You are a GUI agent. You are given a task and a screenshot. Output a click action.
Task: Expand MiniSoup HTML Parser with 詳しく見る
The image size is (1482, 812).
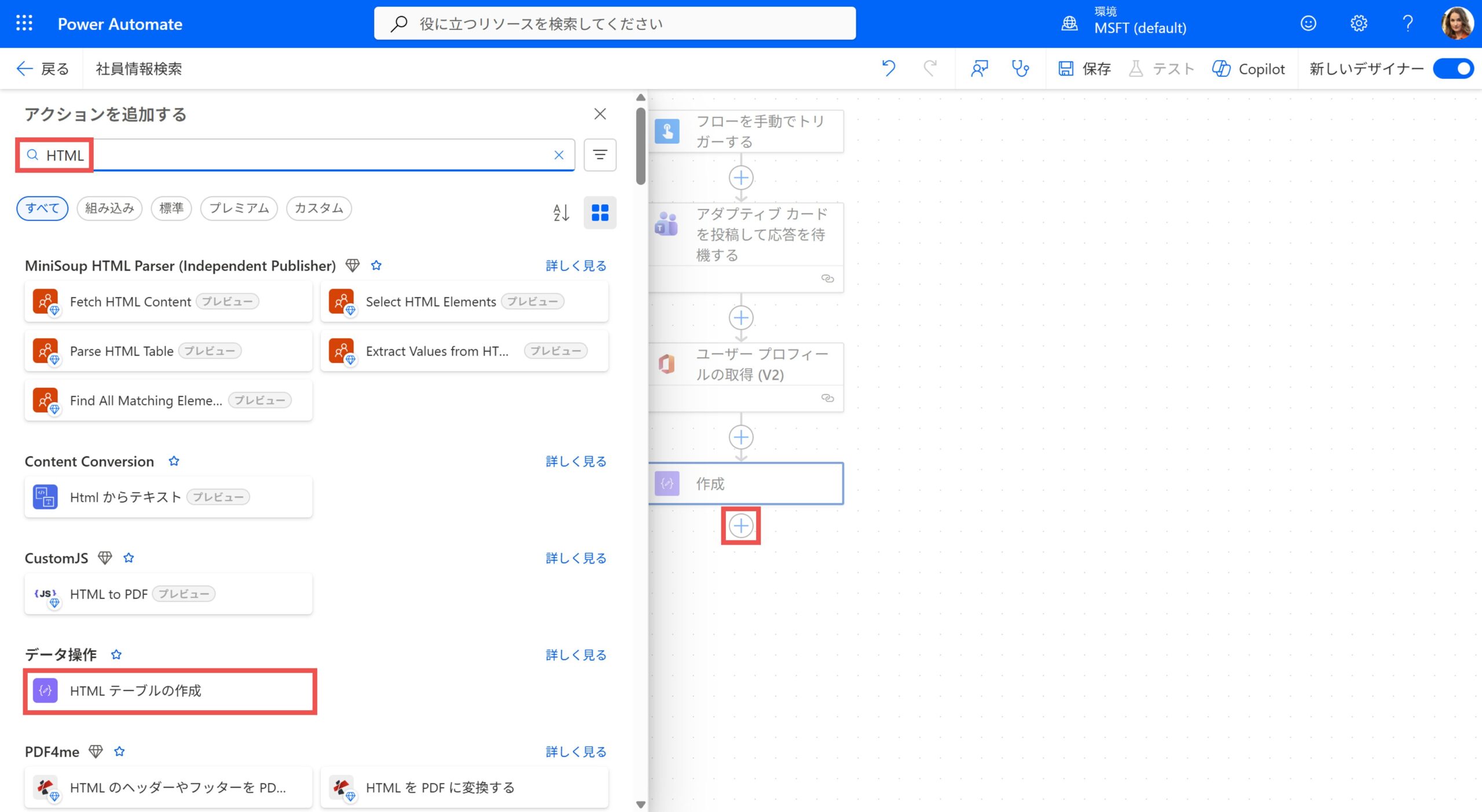coord(575,266)
